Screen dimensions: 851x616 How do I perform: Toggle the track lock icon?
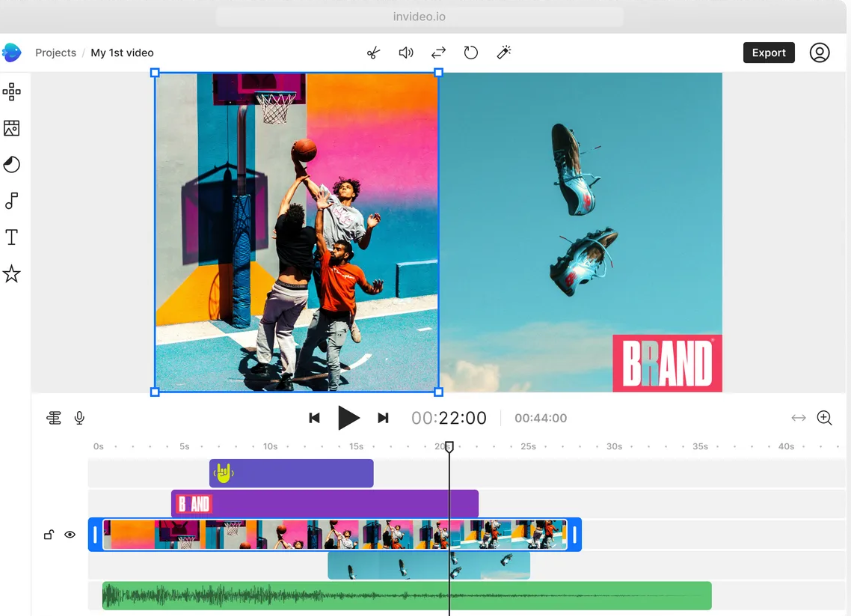tap(49, 535)
